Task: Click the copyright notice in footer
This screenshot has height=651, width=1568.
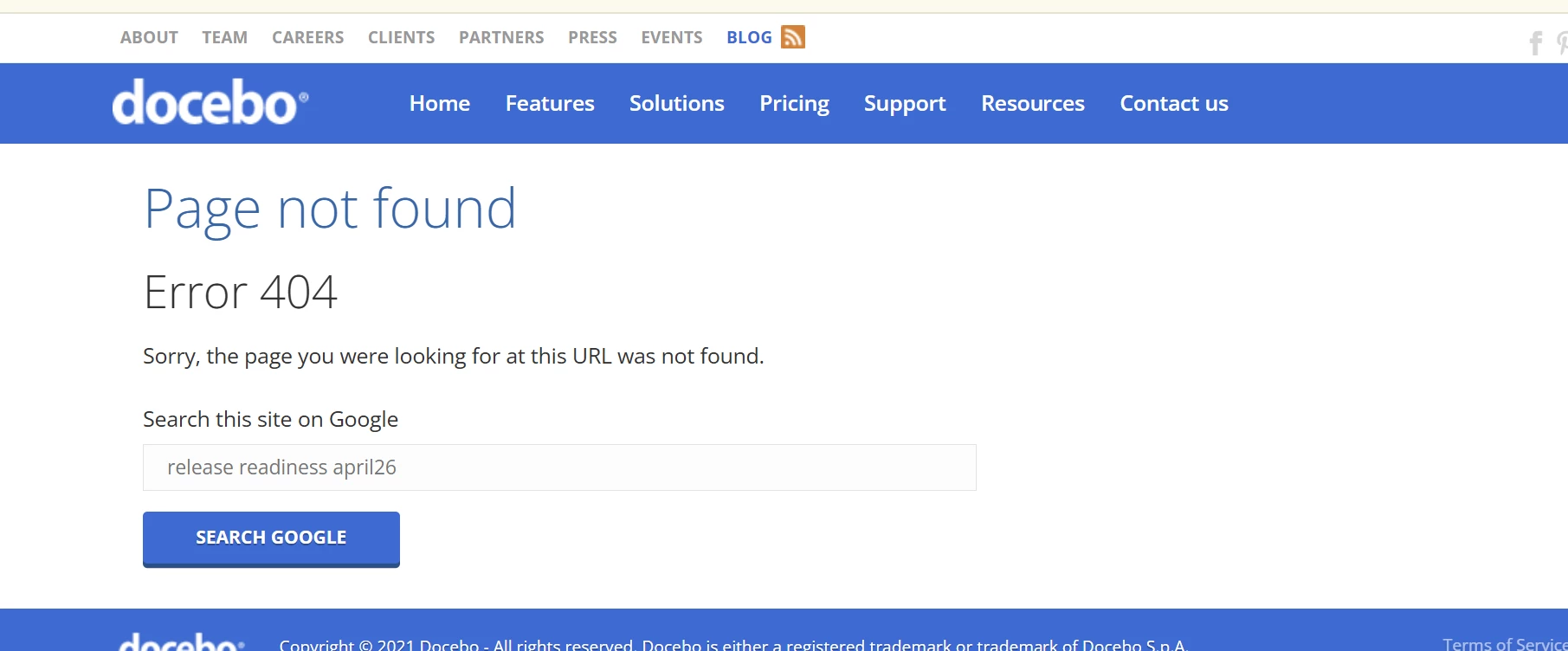Action: click(x=733, y=644)
